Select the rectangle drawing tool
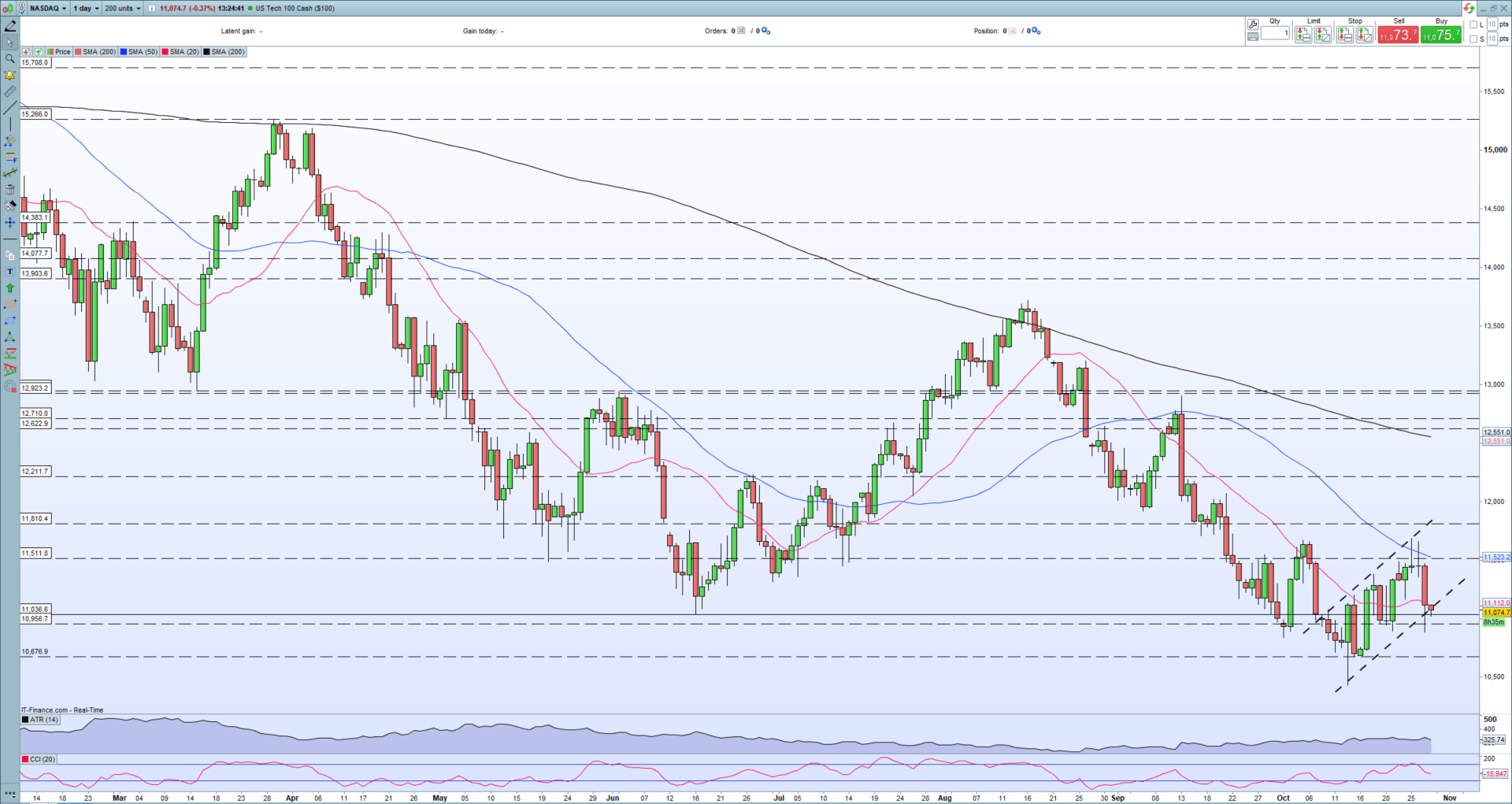The image size is (1512, 804). pyautogui.click(x=9, y=321)
